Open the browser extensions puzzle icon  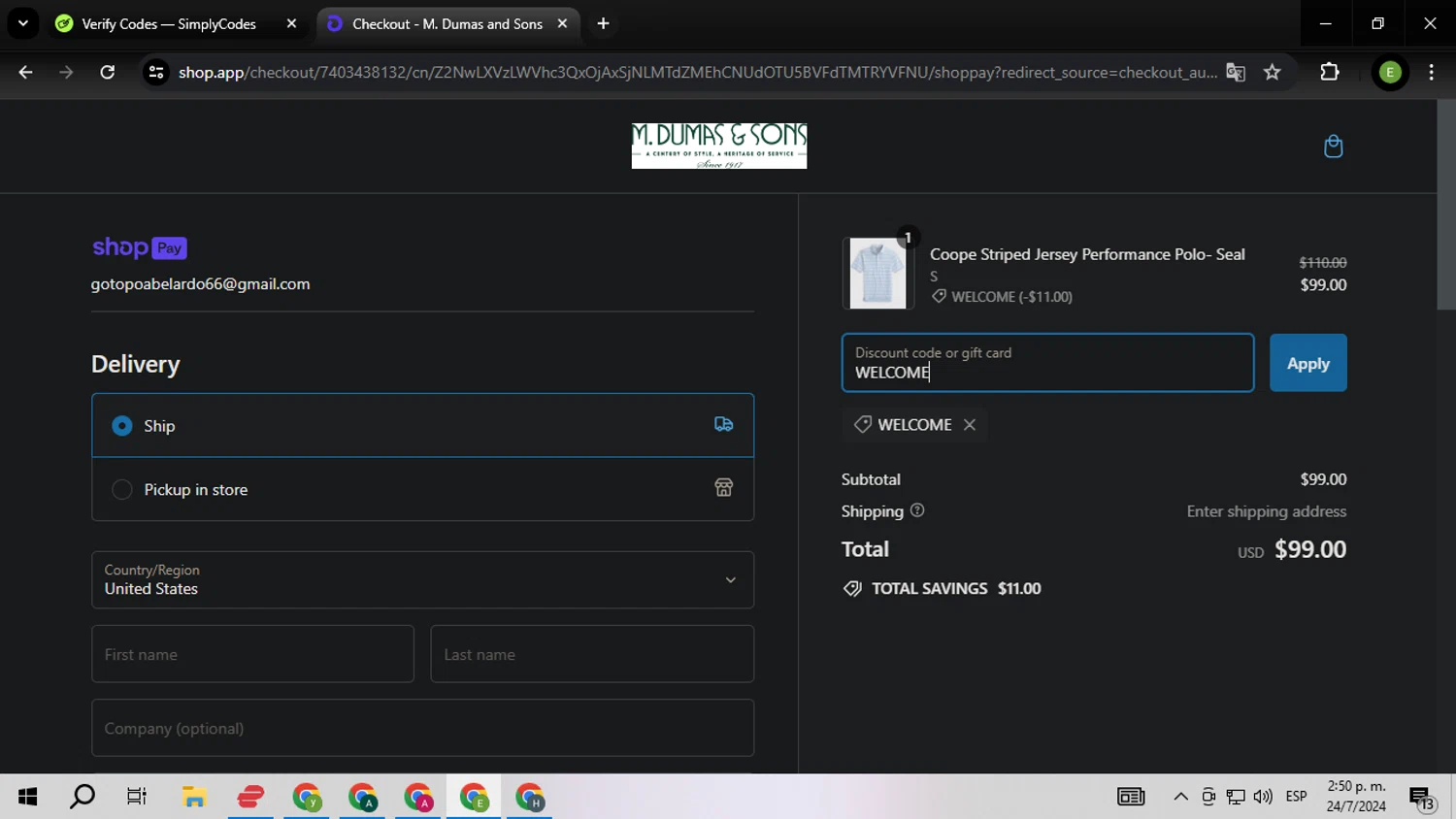coord(1330,72)
